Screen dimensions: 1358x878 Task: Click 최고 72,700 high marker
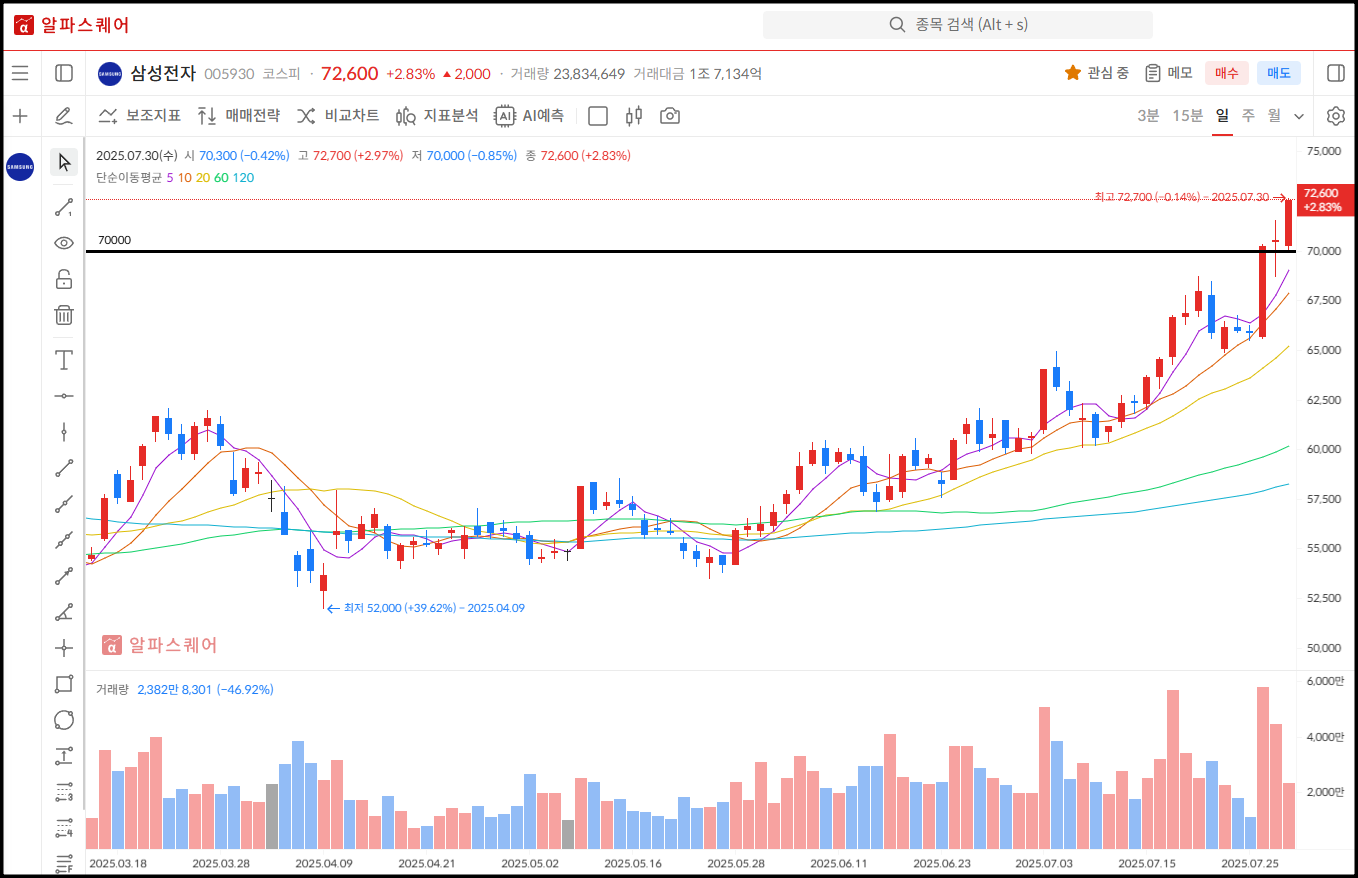click(1190, 197)
